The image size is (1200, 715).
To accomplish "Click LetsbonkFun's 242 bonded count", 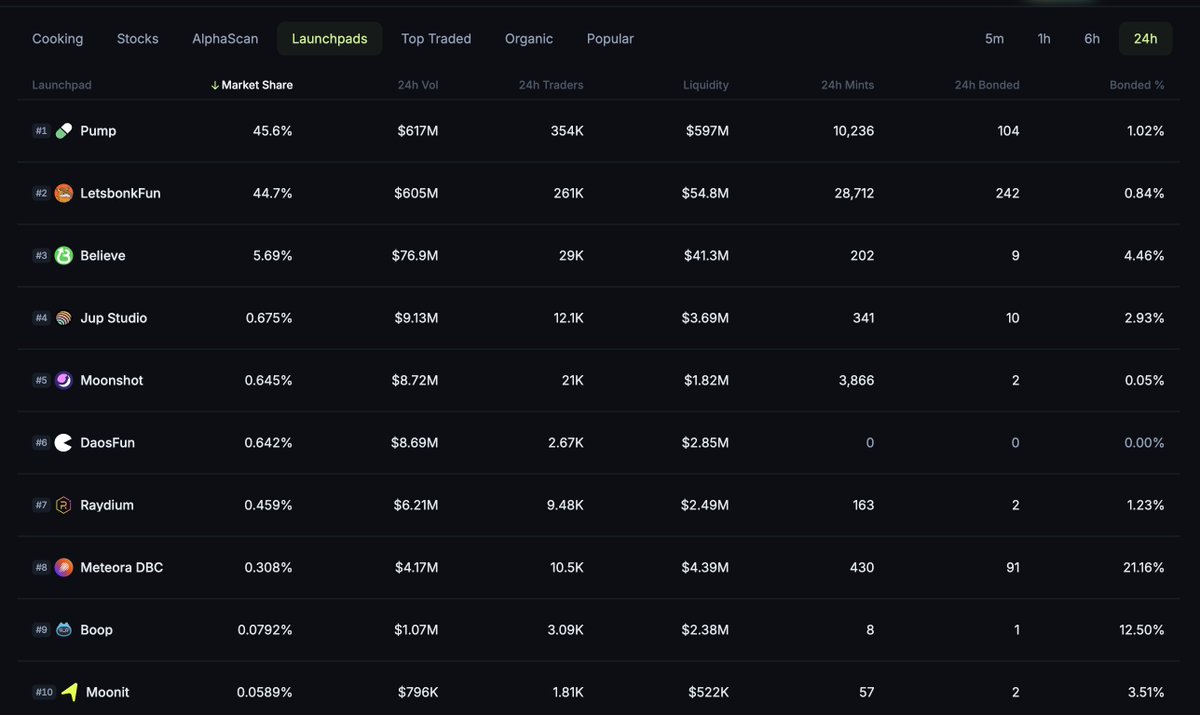I will pyautogui.click(x=1007, y=193).
